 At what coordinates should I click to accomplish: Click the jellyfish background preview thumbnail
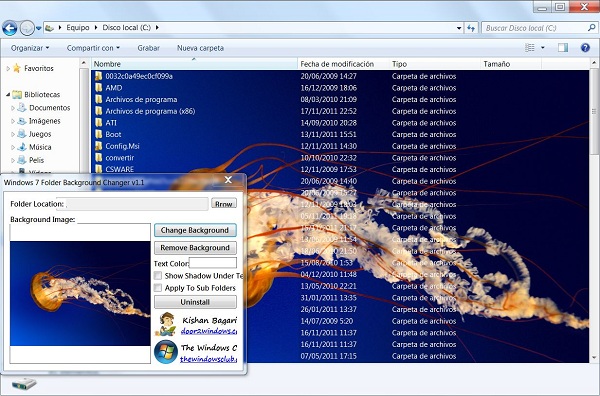[80, 293]
